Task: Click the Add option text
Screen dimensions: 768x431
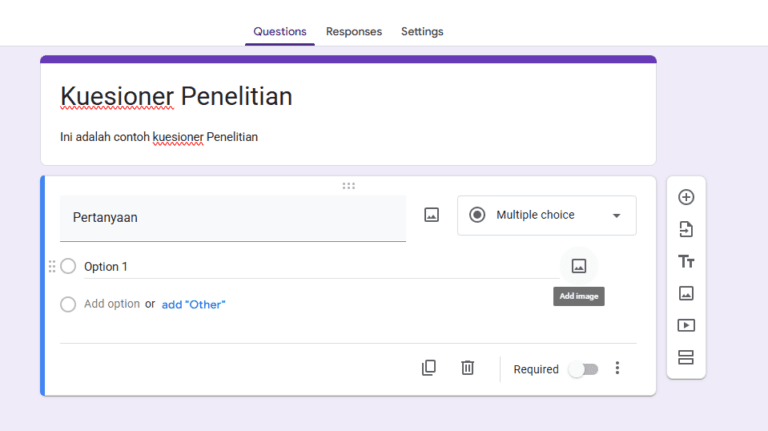Action: tap(112, 304)
